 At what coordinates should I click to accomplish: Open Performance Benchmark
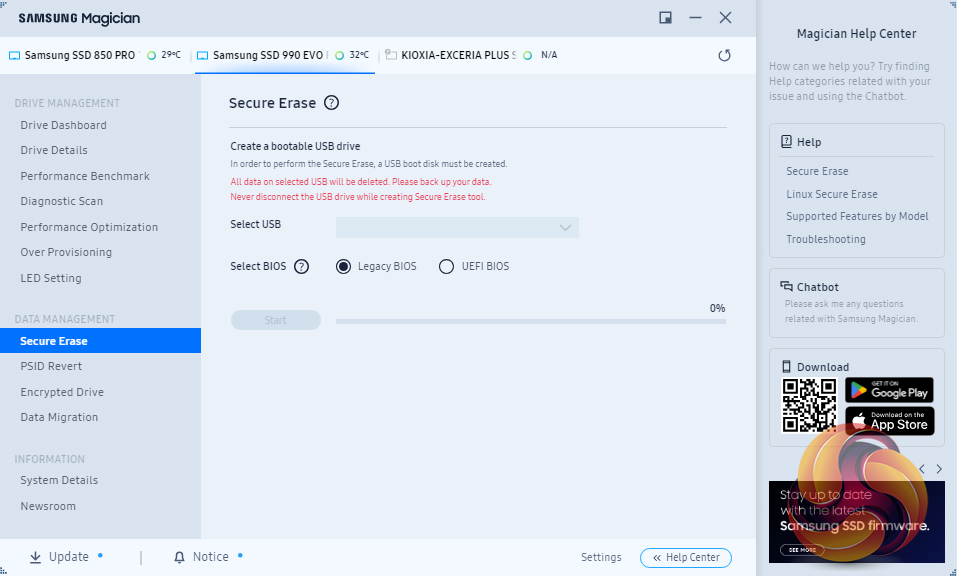coord(85,176)
